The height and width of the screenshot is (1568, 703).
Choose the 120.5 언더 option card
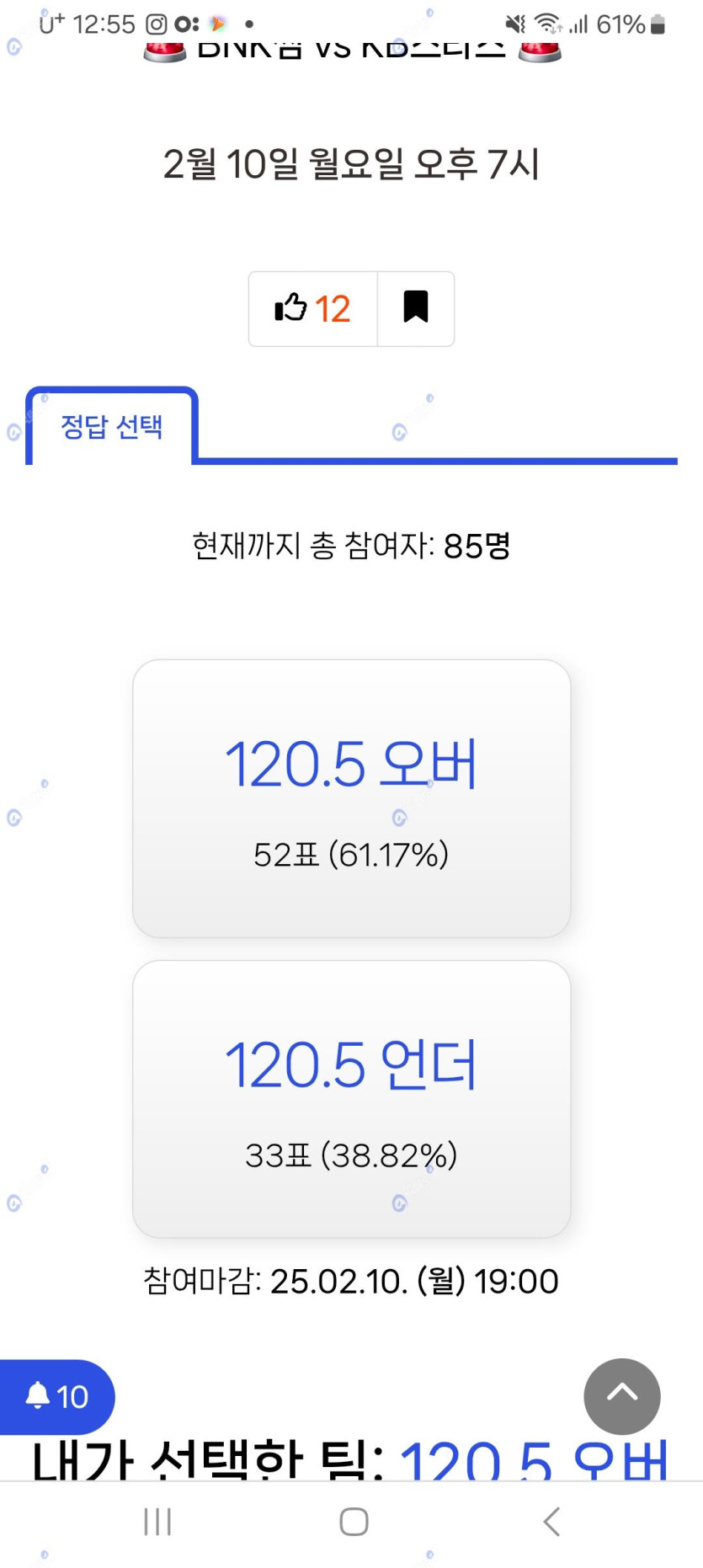point(351,1098)
